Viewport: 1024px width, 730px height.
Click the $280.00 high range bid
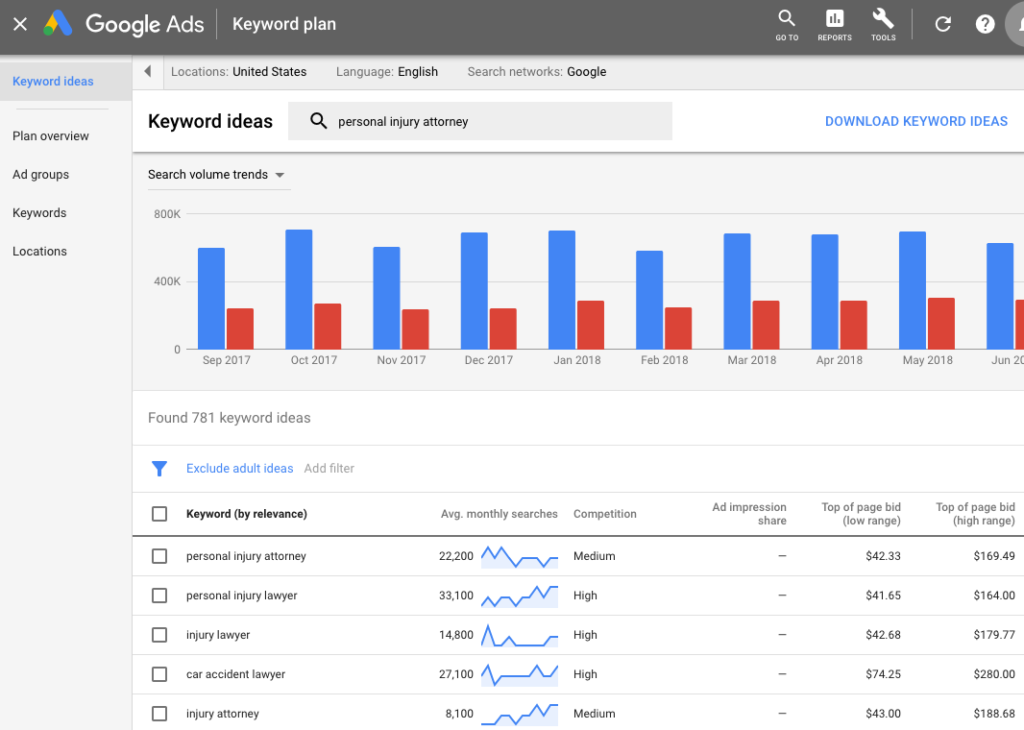(x=994, y=674)
